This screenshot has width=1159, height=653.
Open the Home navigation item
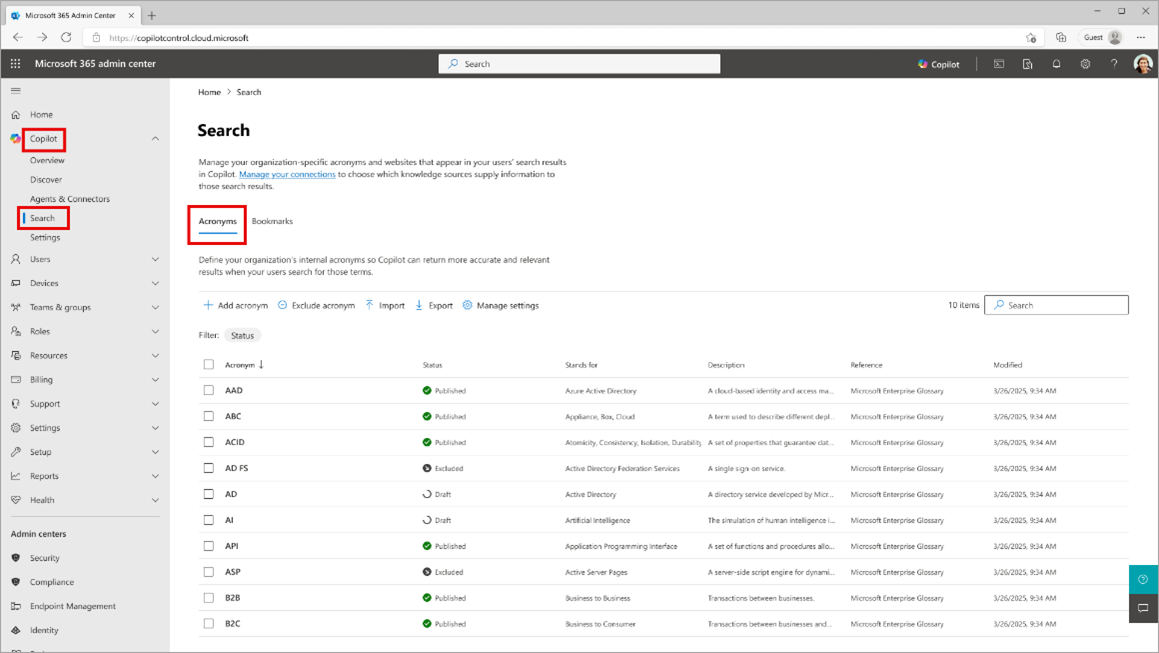41,115
